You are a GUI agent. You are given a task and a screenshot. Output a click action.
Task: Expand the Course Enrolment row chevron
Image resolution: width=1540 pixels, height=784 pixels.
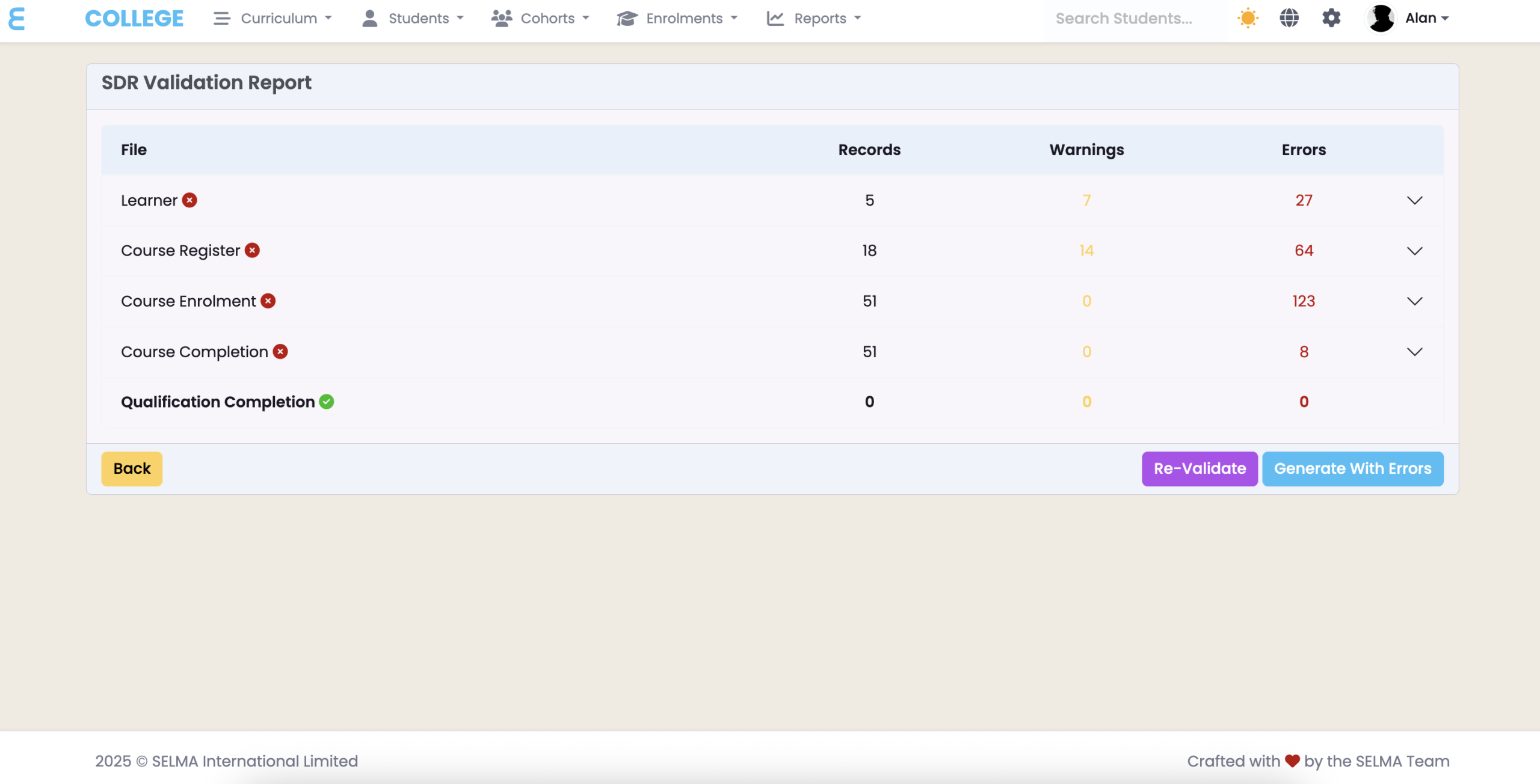pos(1415,301)
